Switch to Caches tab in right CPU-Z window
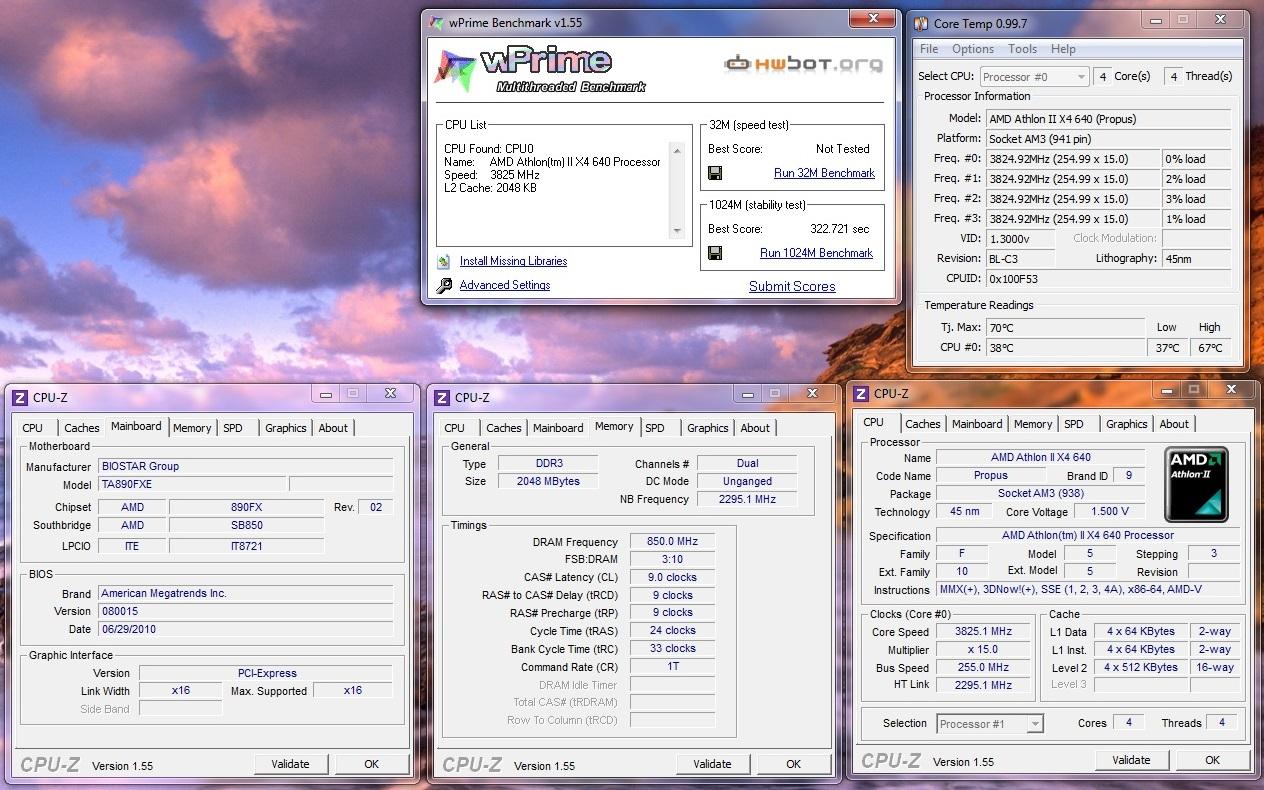 pos(922,424)
